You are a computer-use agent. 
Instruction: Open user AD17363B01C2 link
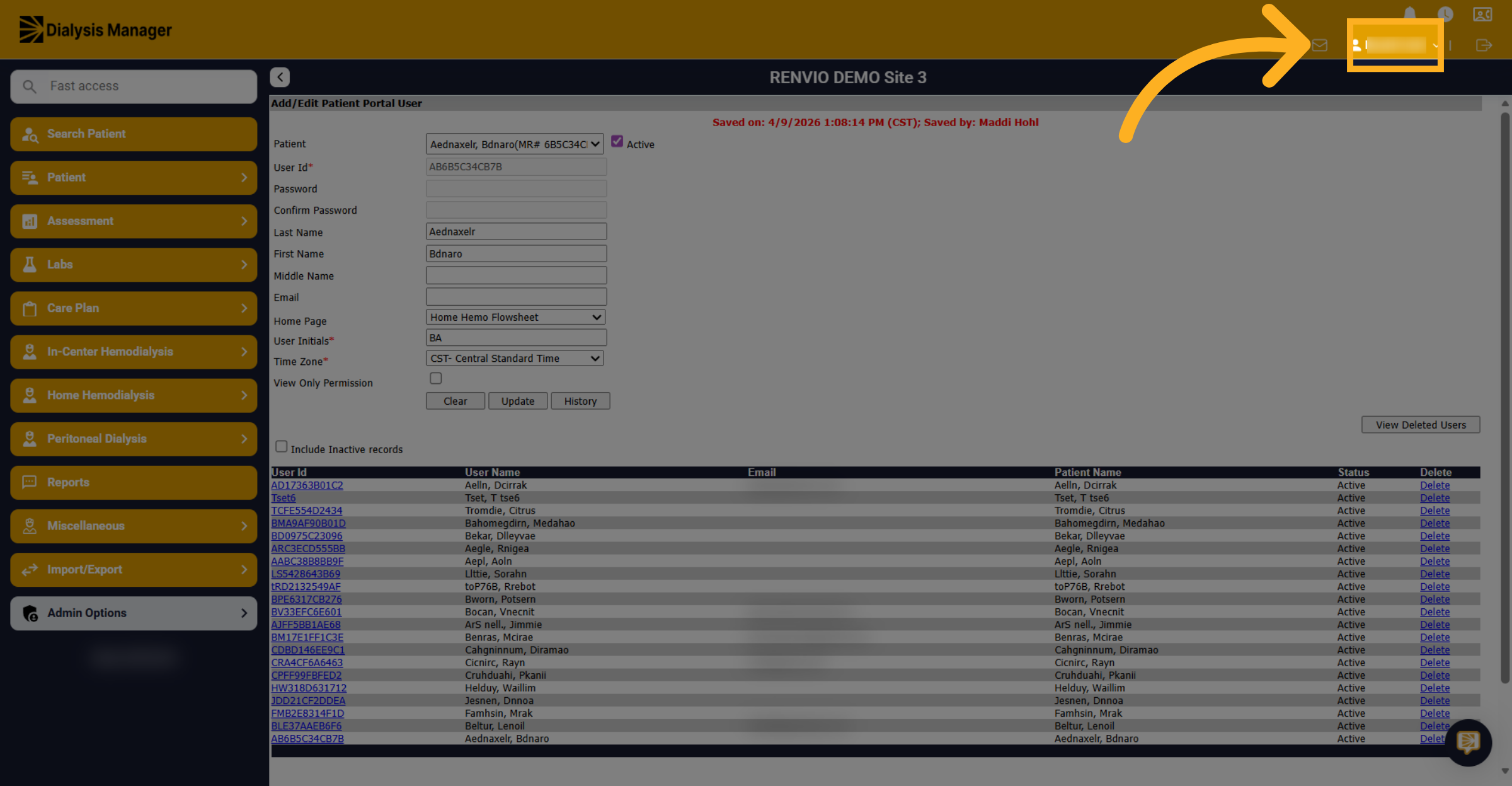pos(307,485)
